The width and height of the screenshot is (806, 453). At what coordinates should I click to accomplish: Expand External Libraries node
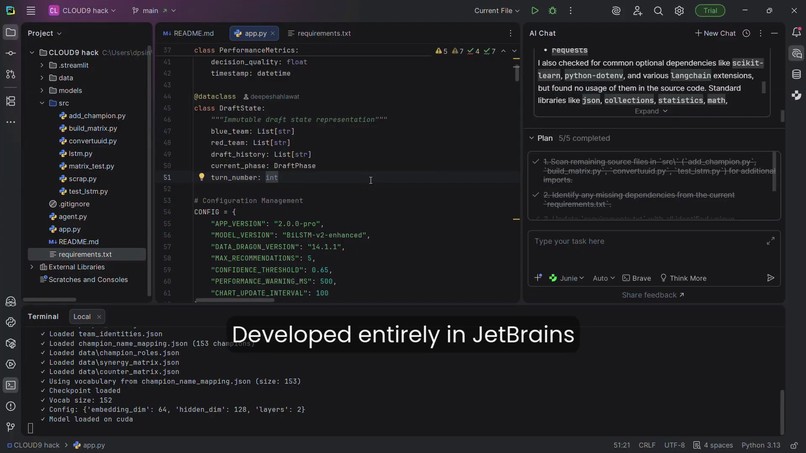(32, 267)
